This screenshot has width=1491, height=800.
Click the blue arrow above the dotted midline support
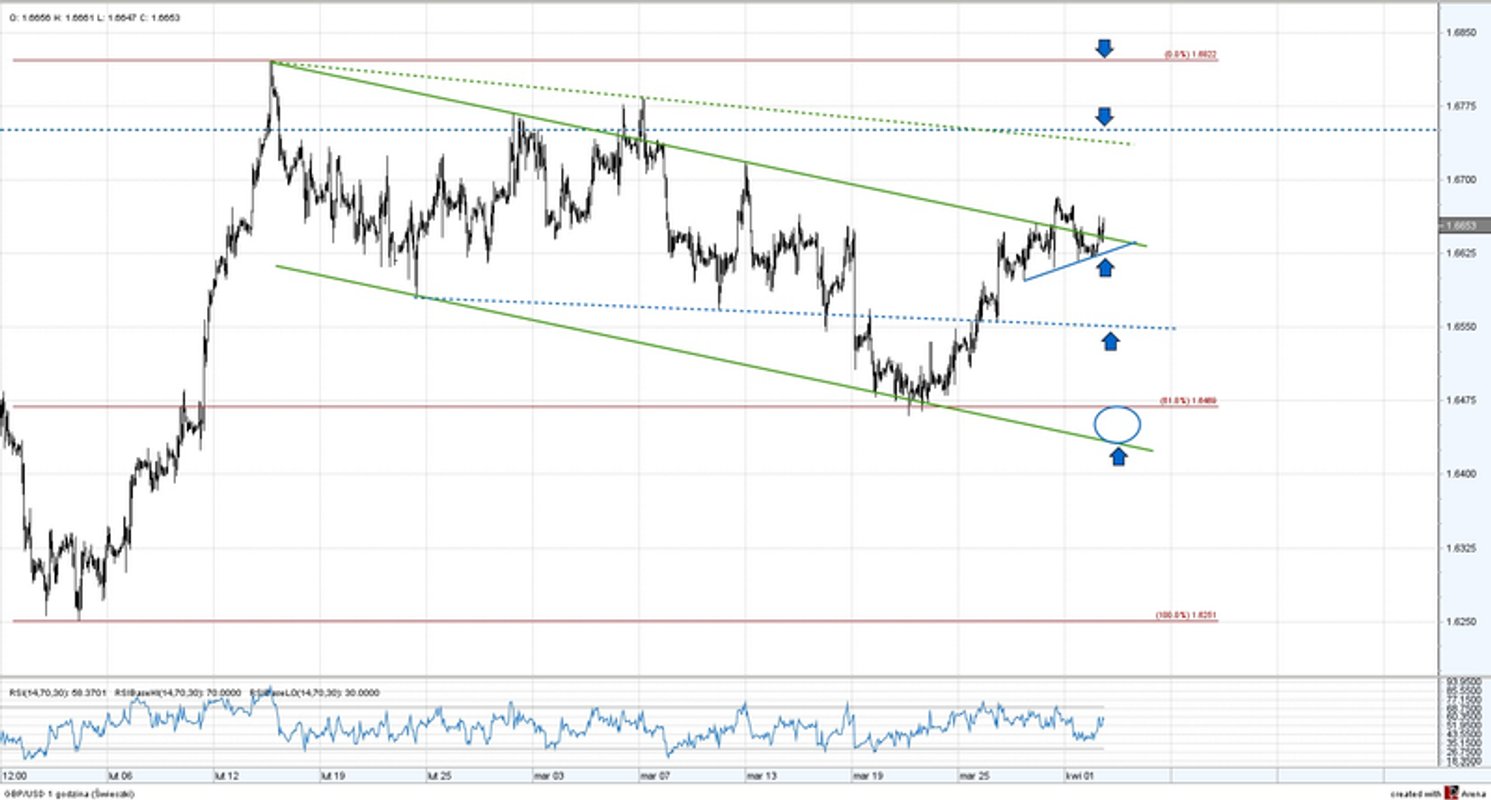click(x=1112, y=341)
